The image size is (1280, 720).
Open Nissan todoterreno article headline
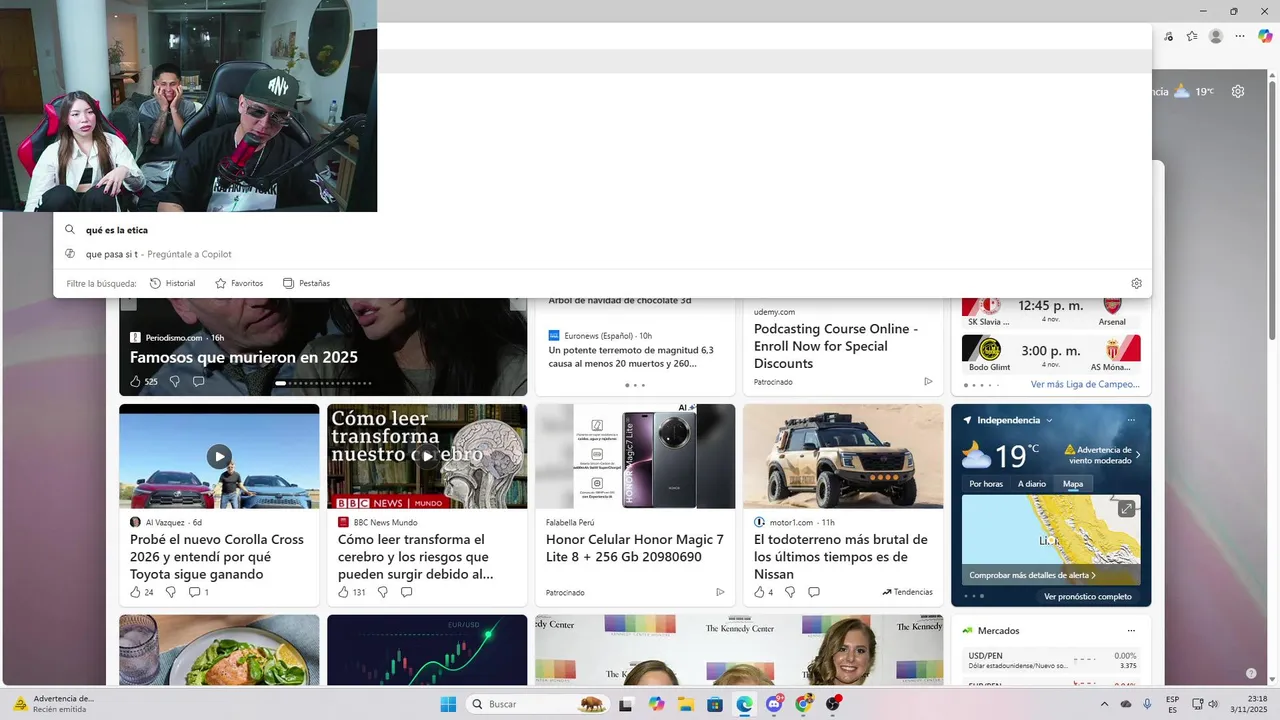tap(841, 557)
